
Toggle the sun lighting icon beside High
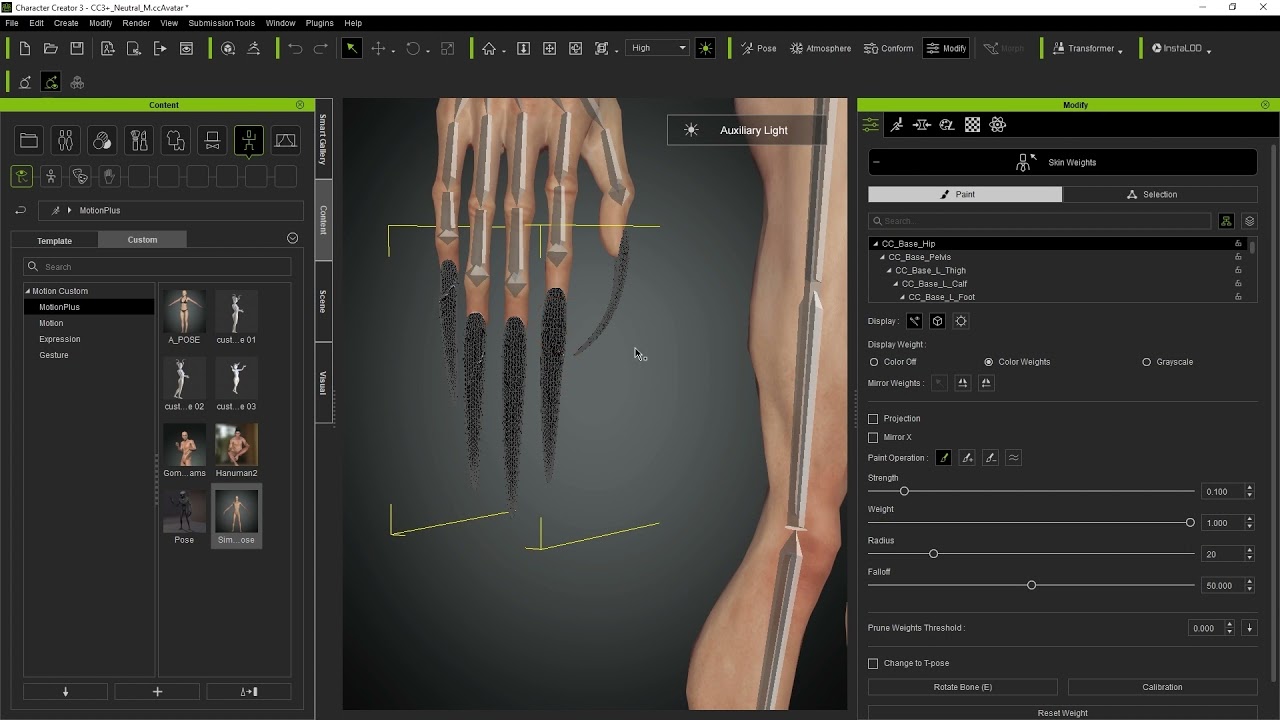706,48
